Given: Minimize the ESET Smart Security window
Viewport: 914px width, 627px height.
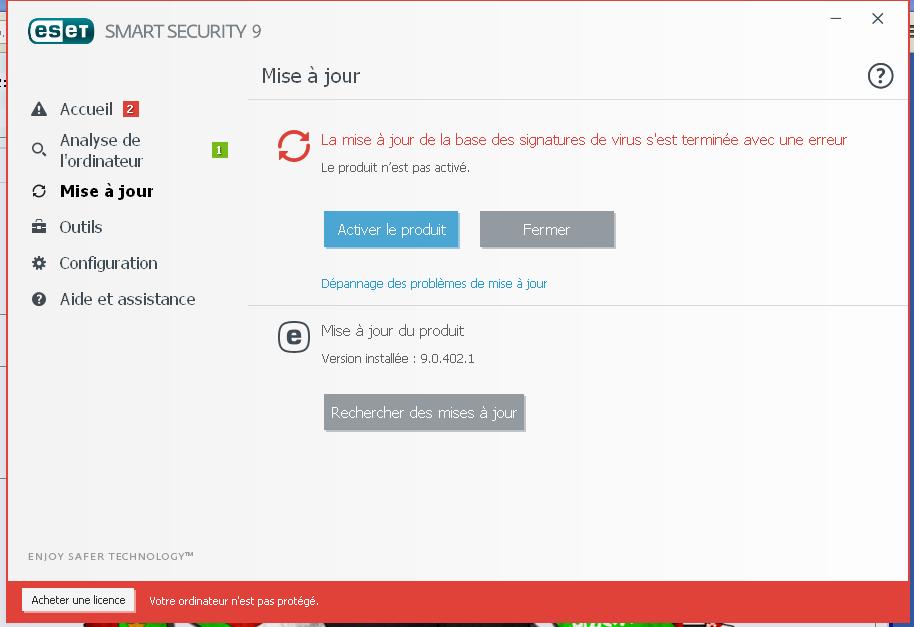Looking at the screenshot, I should (x=836, y=19).
